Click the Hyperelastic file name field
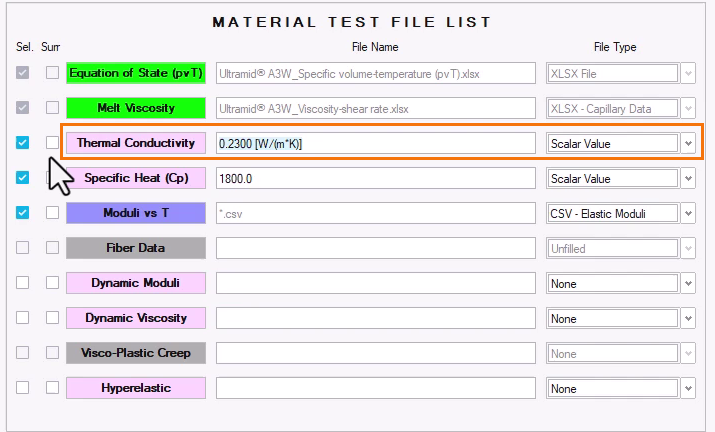Image resolution: width=715 pixels, height=432 pixels. (x=376, y=388)
